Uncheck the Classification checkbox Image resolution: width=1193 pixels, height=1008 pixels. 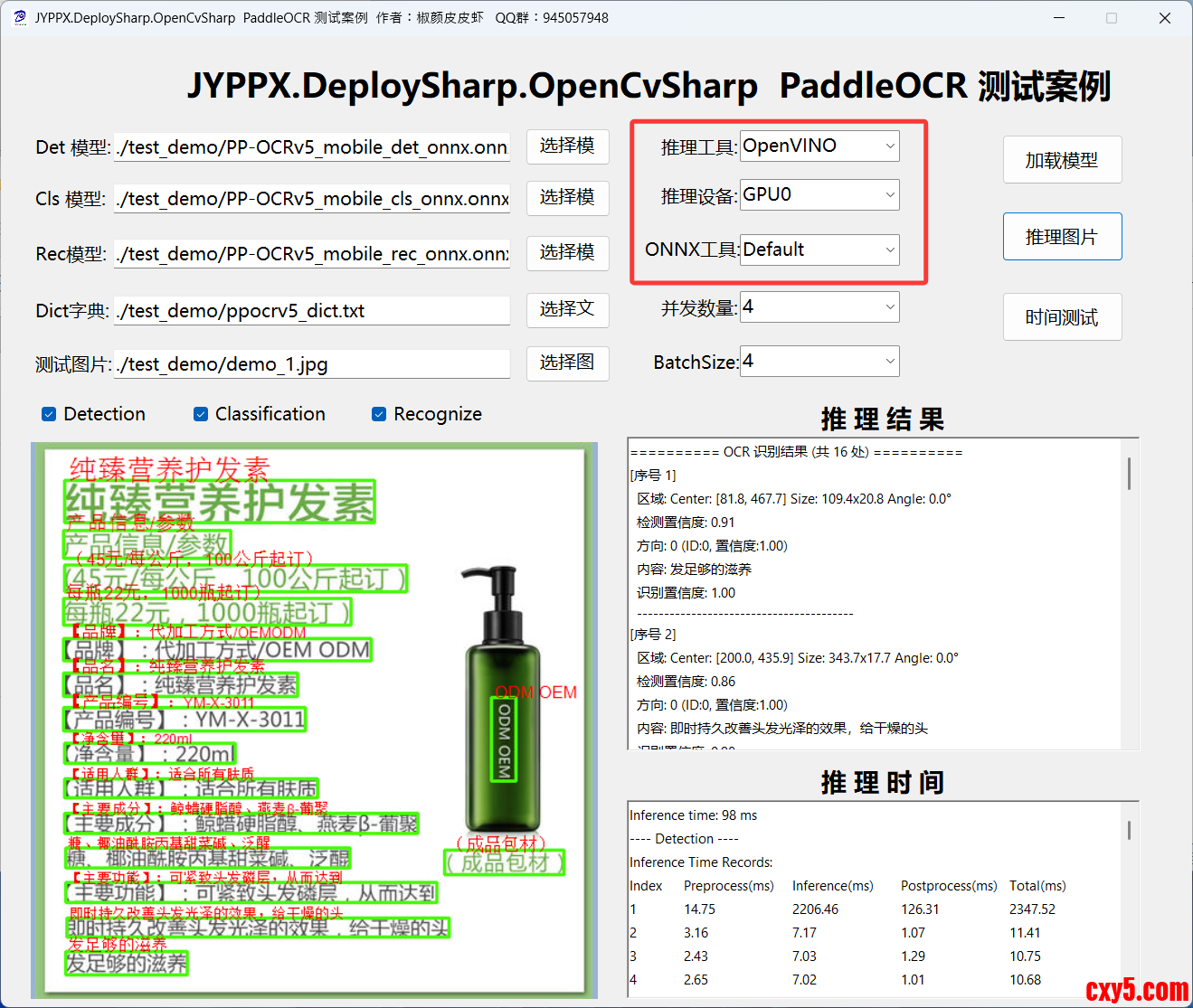201,414
